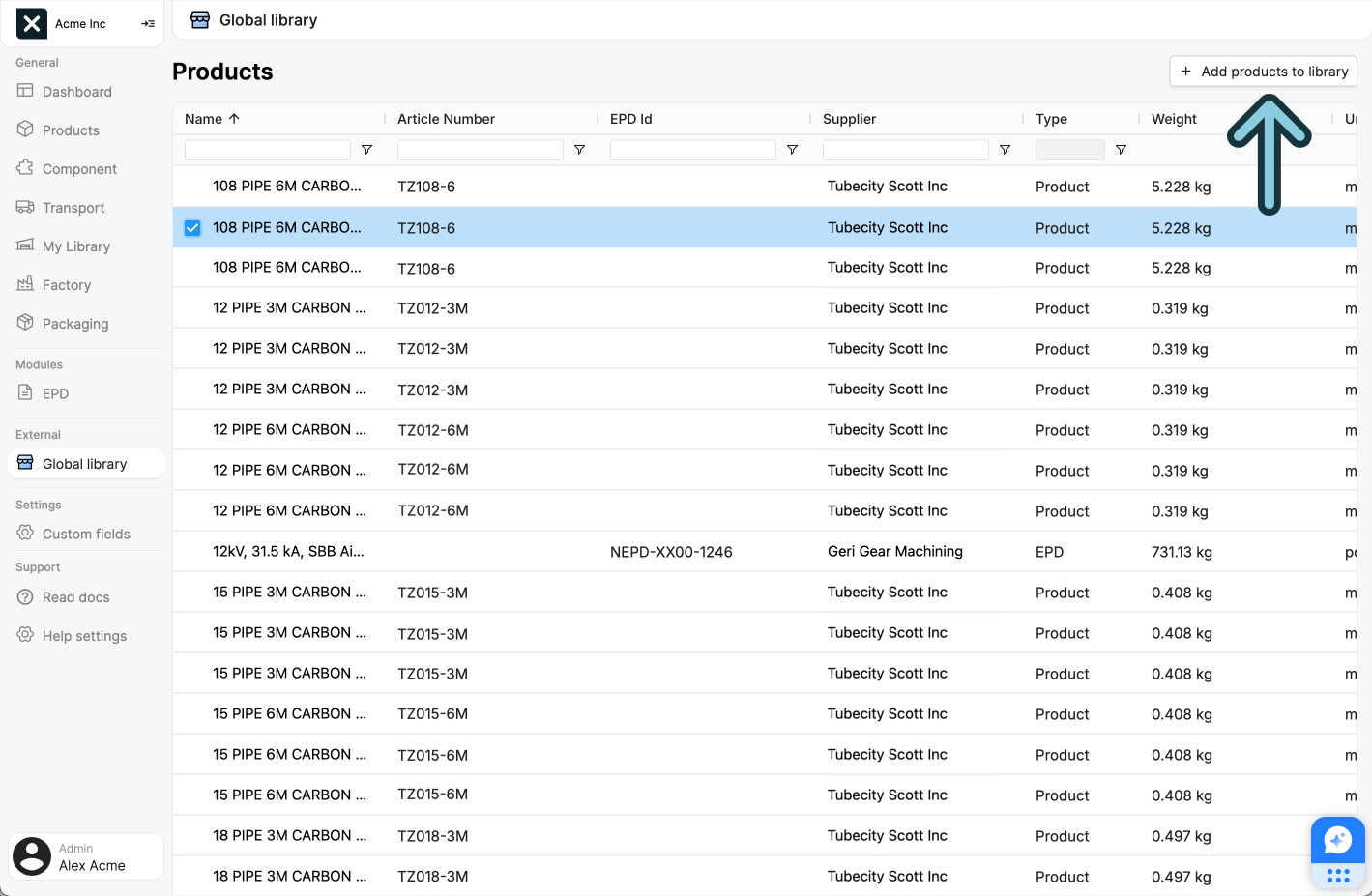
Task: Open the AI chat assistant bubble
Action: tap(1337, 840)
